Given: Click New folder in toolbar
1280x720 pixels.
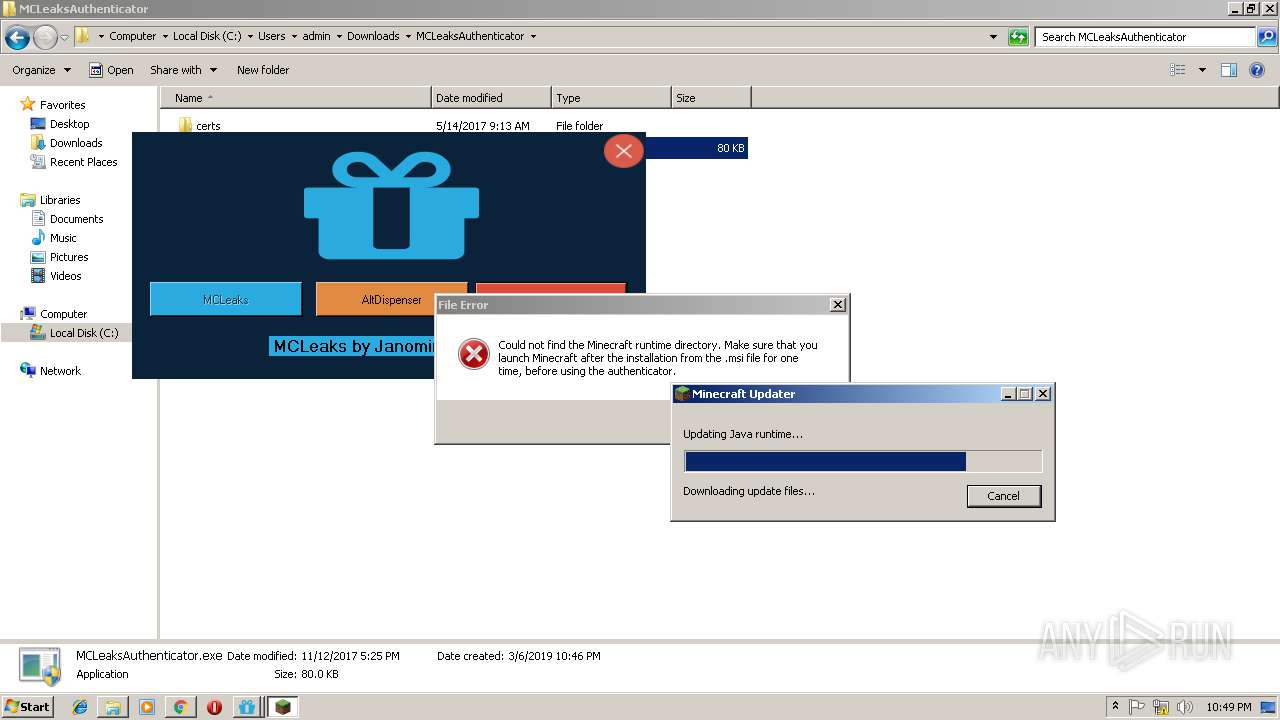Looking at the screenshot, I should point(263,70).
